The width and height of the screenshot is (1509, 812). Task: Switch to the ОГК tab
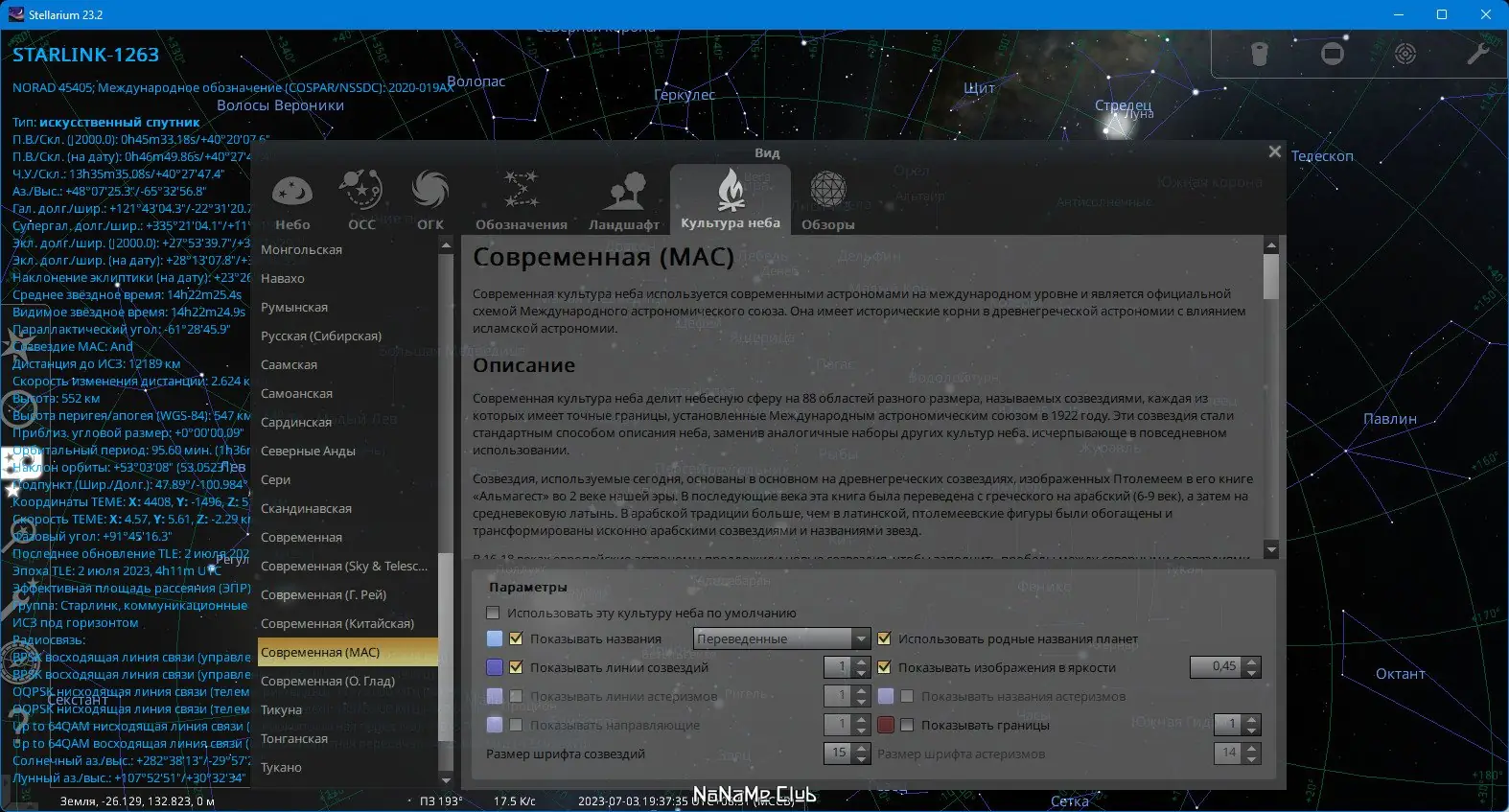coord(430,200)
